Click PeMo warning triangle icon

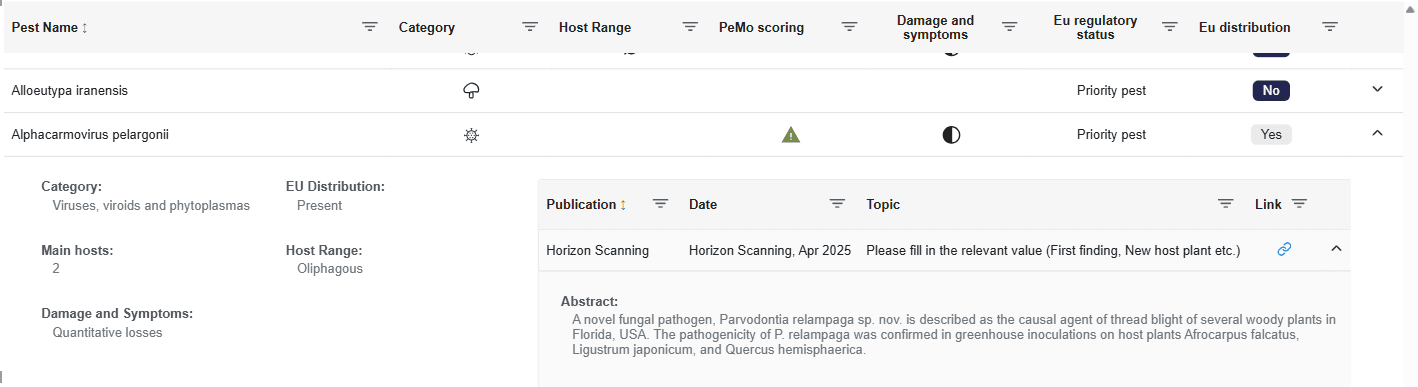click(x=791, y=135)
